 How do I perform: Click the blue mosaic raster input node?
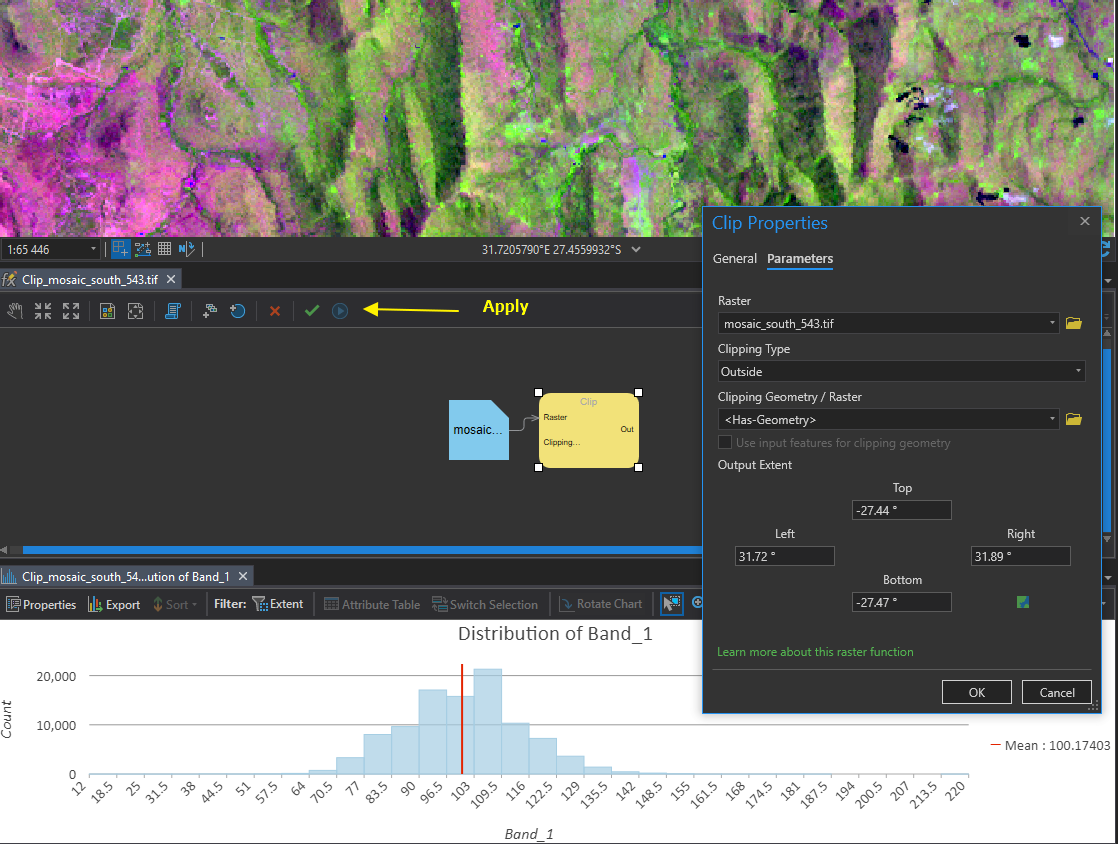(x=478, y=430)
